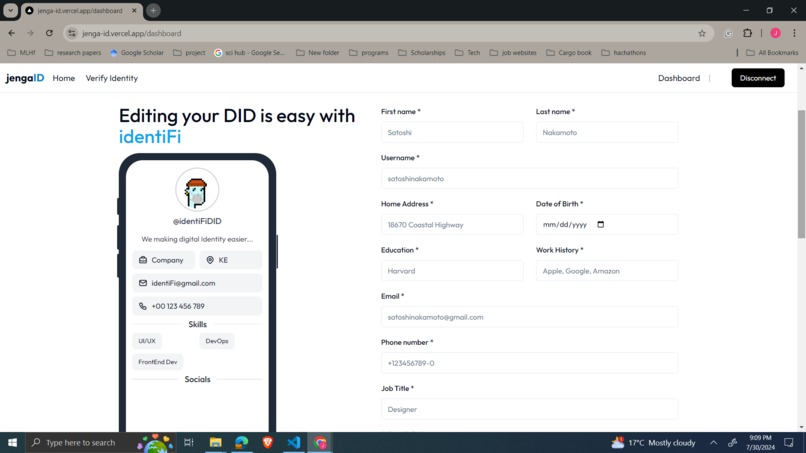Open the All Bookmarks folder

click(772, 52)
